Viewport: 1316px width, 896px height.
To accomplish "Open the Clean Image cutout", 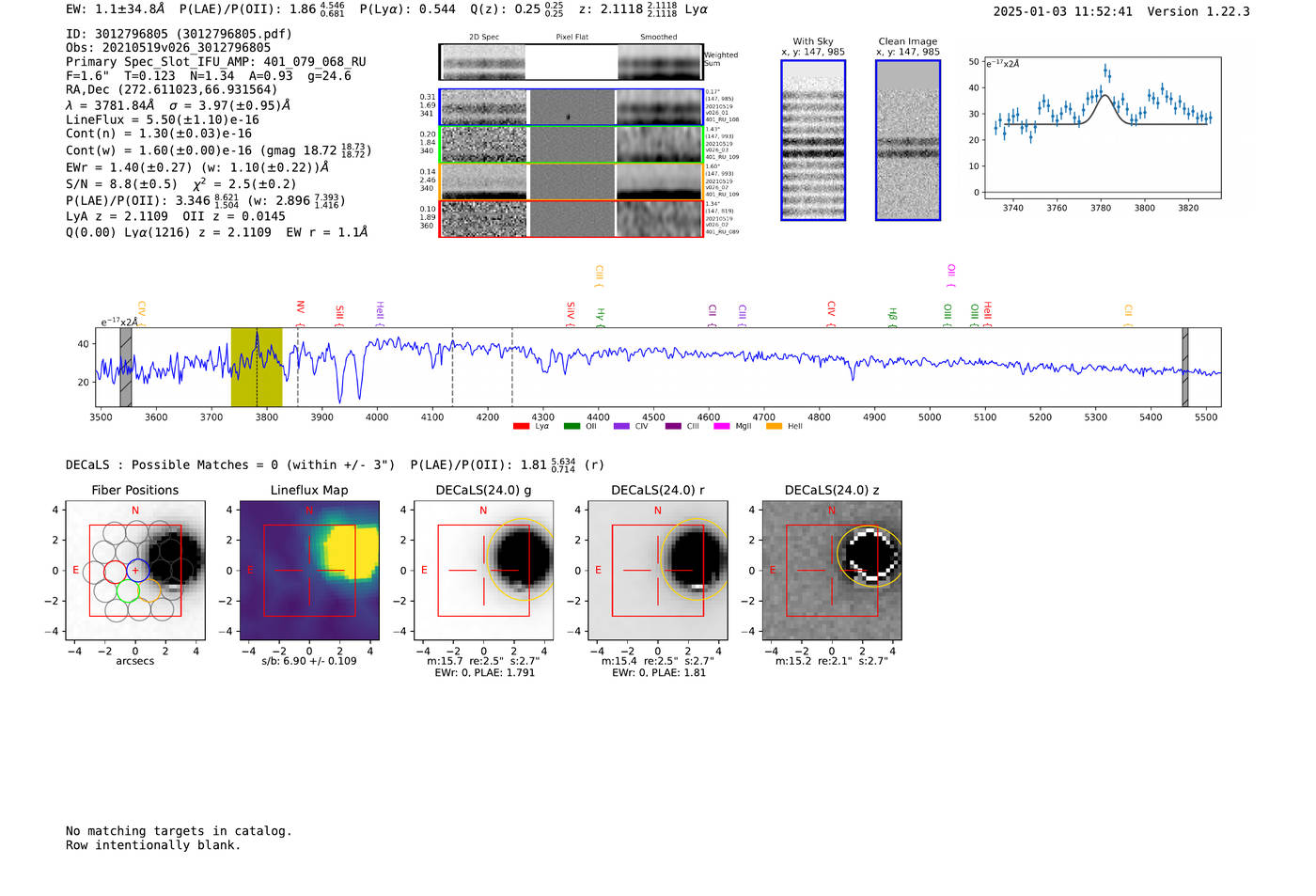I will (908, 140).
